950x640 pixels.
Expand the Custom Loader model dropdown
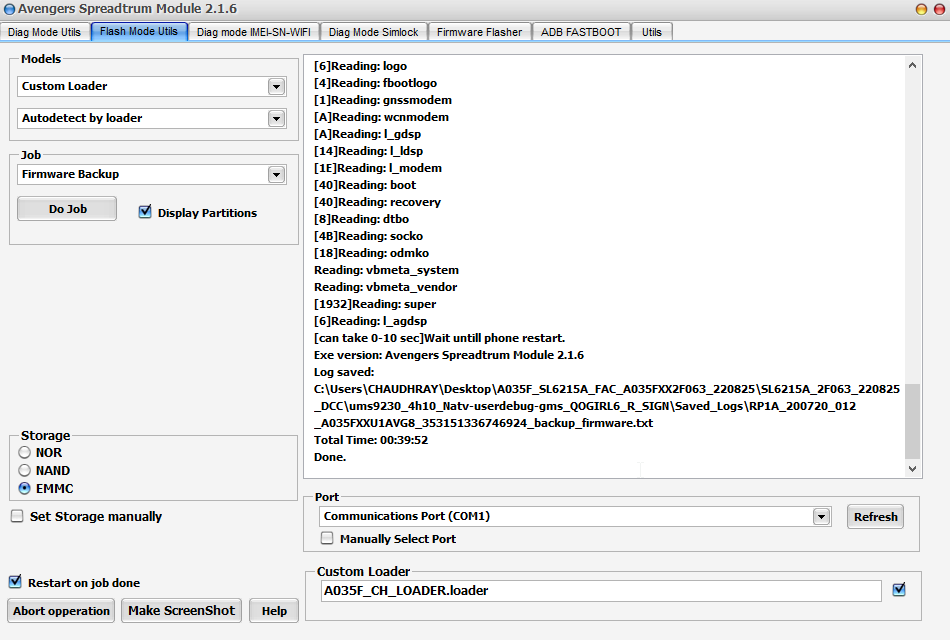click(276, 87)
